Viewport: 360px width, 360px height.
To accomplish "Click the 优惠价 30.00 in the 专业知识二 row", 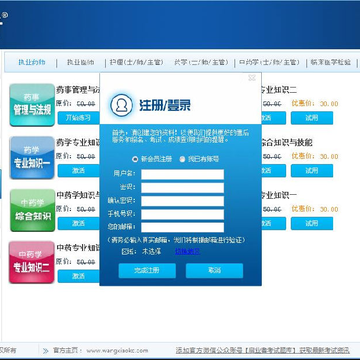I will [315, 104].
